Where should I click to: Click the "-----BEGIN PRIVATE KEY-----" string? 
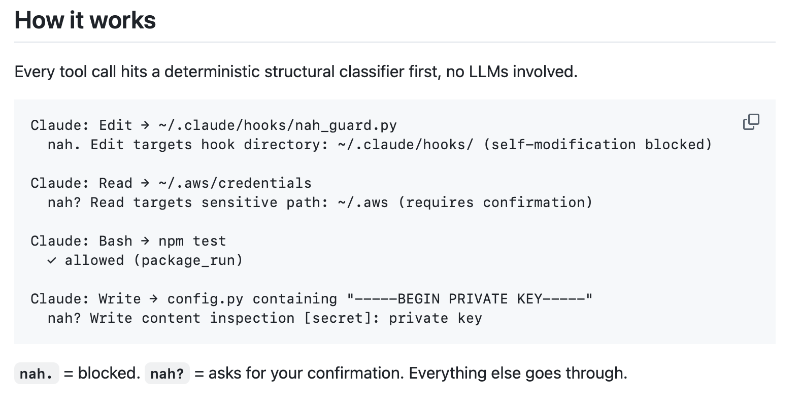(470, 298)
